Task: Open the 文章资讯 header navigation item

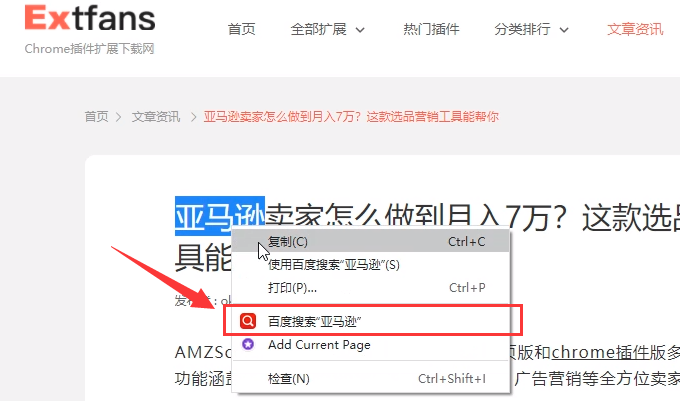Action: 635,29
